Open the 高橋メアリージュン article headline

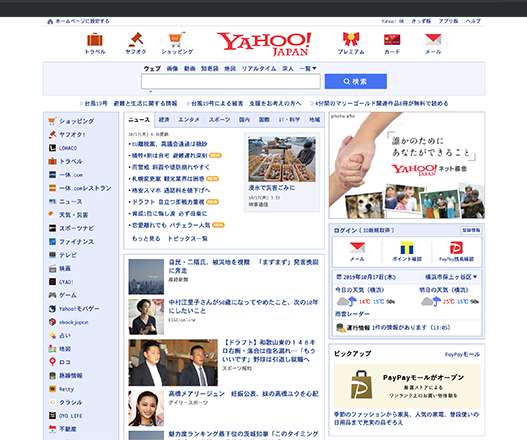243,393
